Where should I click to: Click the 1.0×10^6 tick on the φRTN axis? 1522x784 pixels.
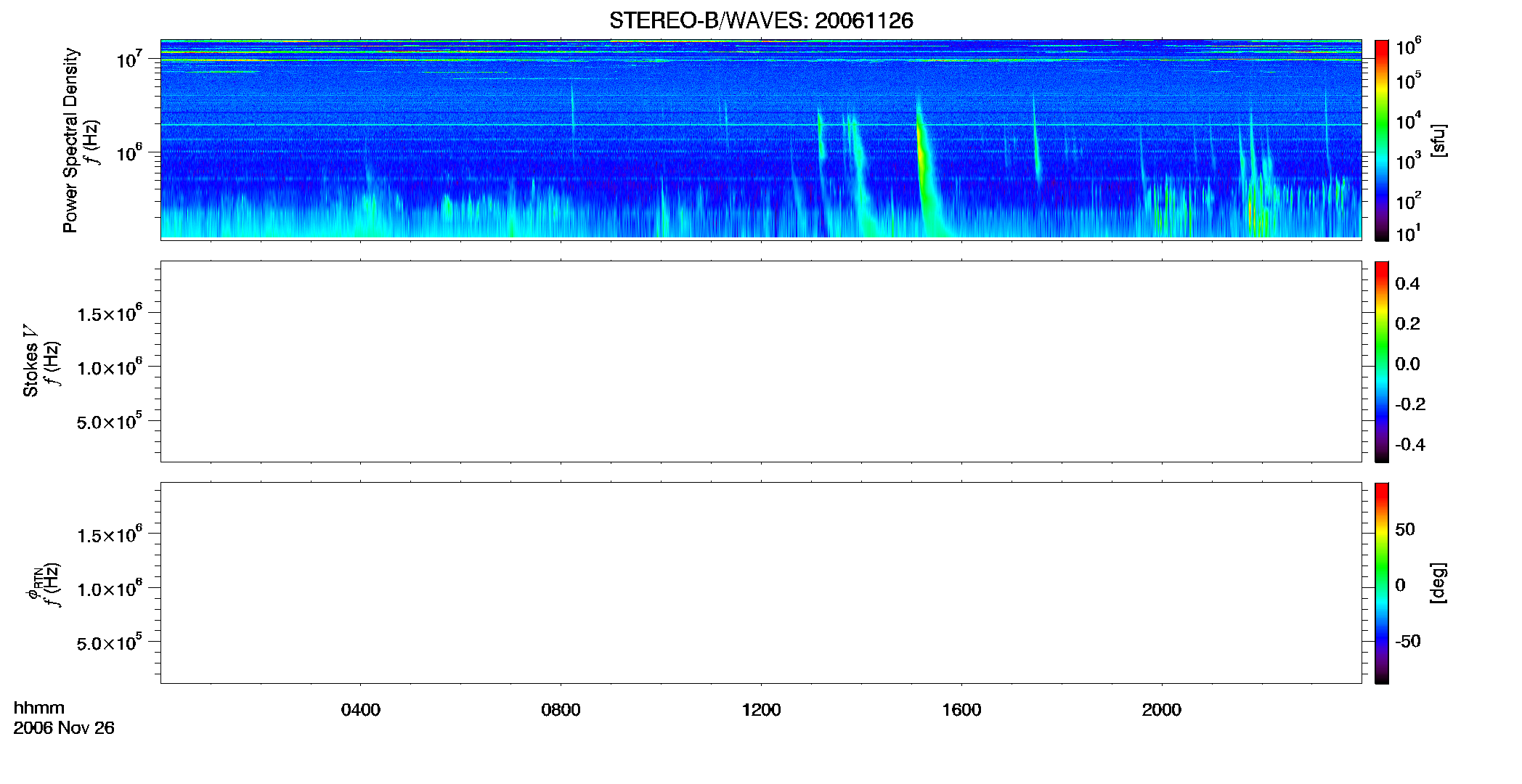[x=110, y=589]
